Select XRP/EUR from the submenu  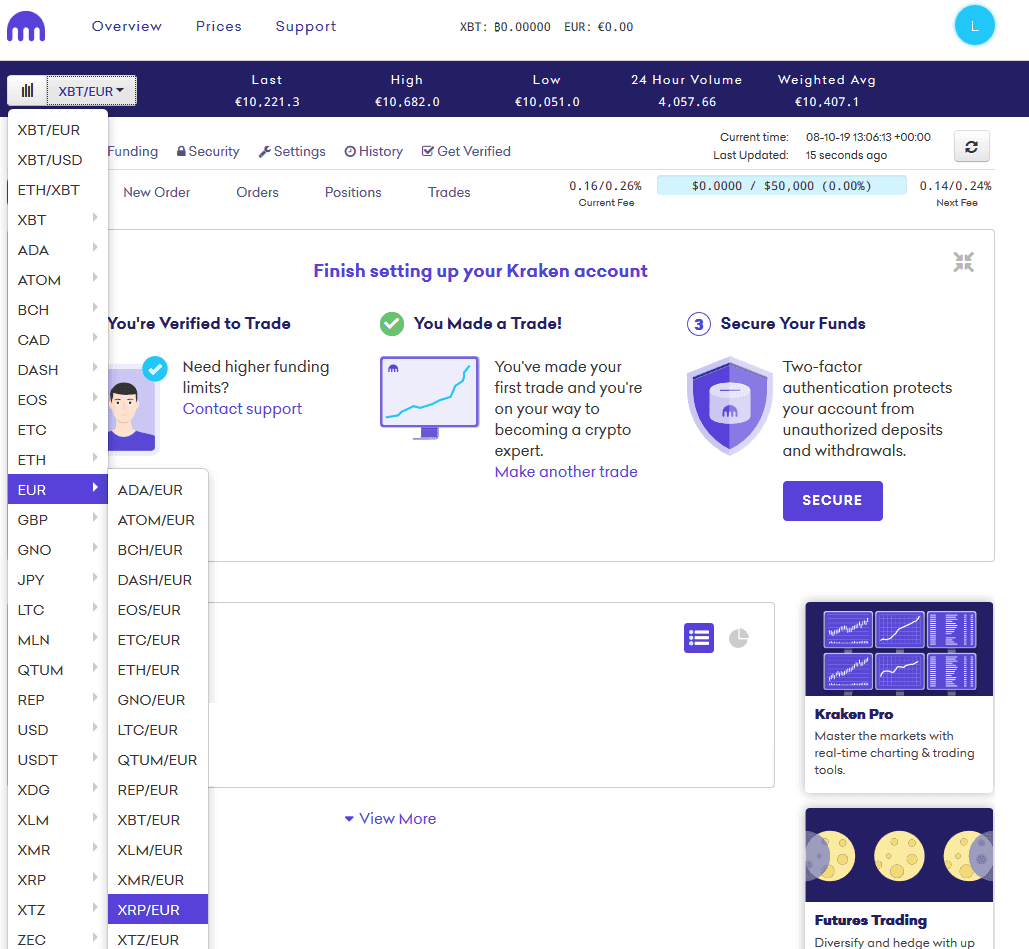click(x=157, y=909)
